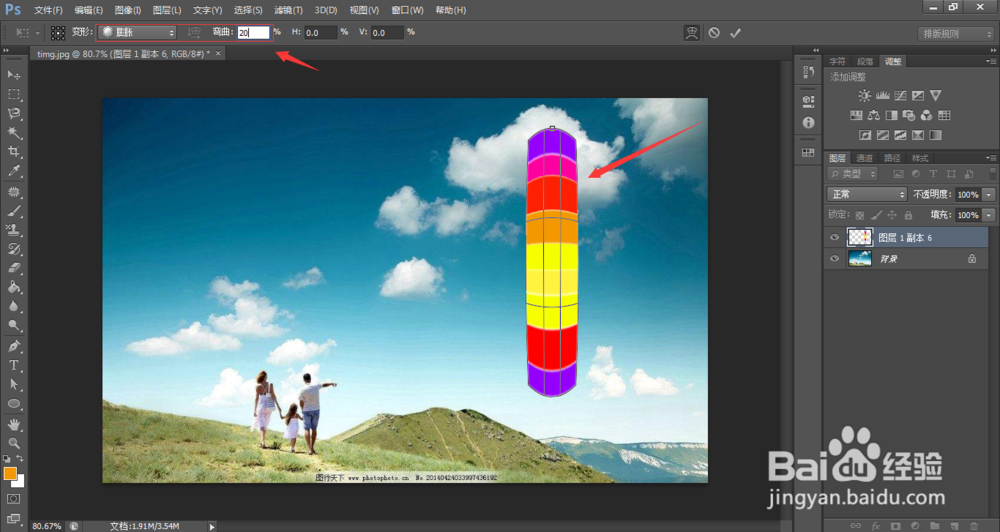Toggle lock all
The image size is (1000, 532).
click(x=908, y=215)
